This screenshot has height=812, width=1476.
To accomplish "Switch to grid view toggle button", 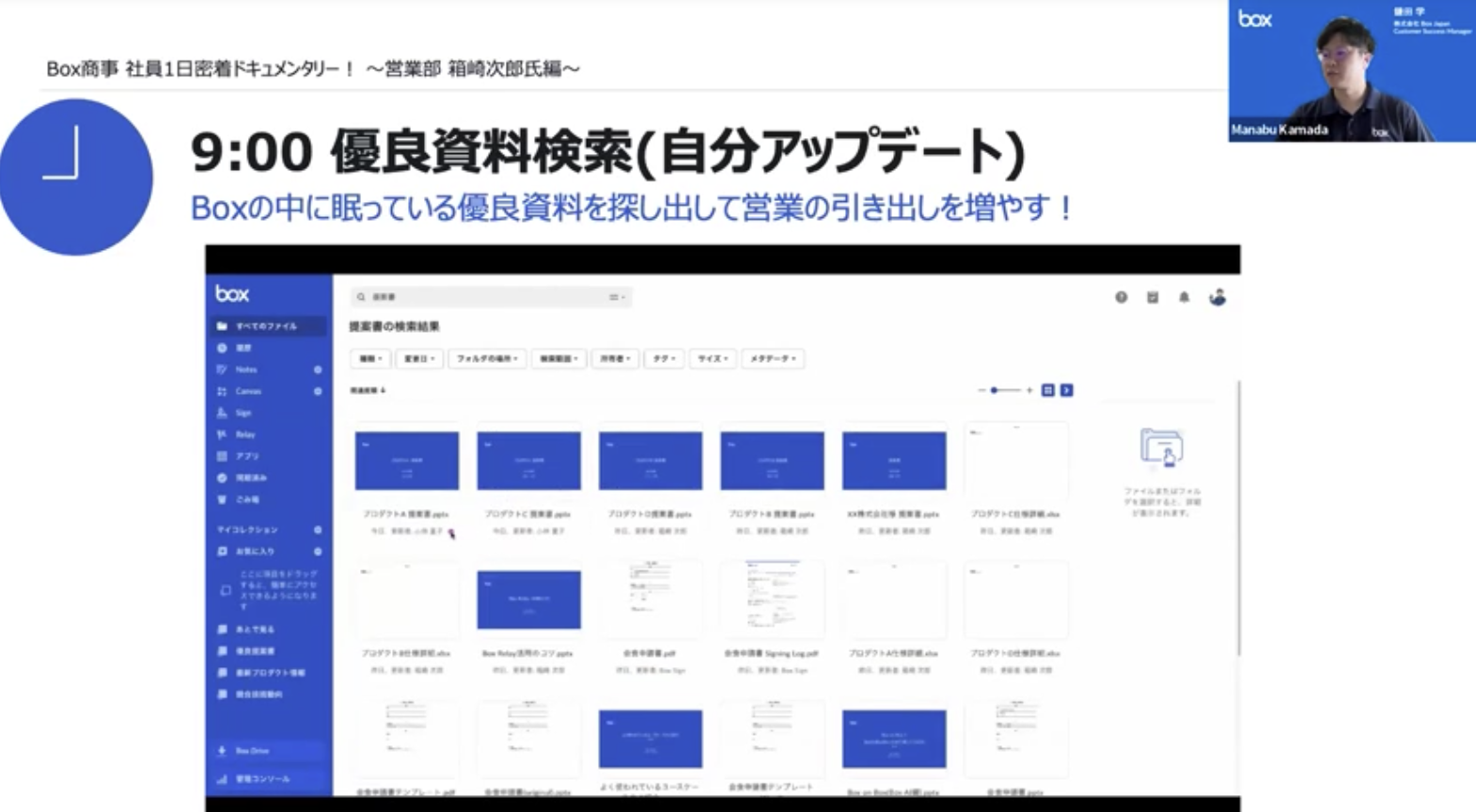I will pyautogui.click(x=1047, y=390).
